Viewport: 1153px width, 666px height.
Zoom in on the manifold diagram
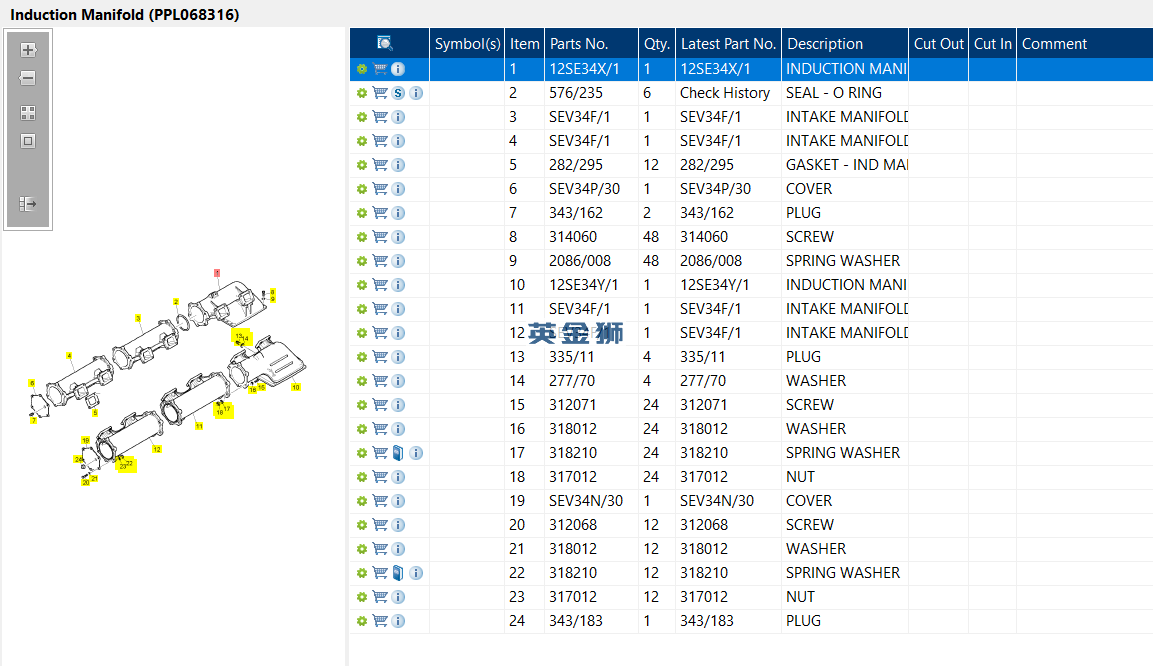(28, 50)
